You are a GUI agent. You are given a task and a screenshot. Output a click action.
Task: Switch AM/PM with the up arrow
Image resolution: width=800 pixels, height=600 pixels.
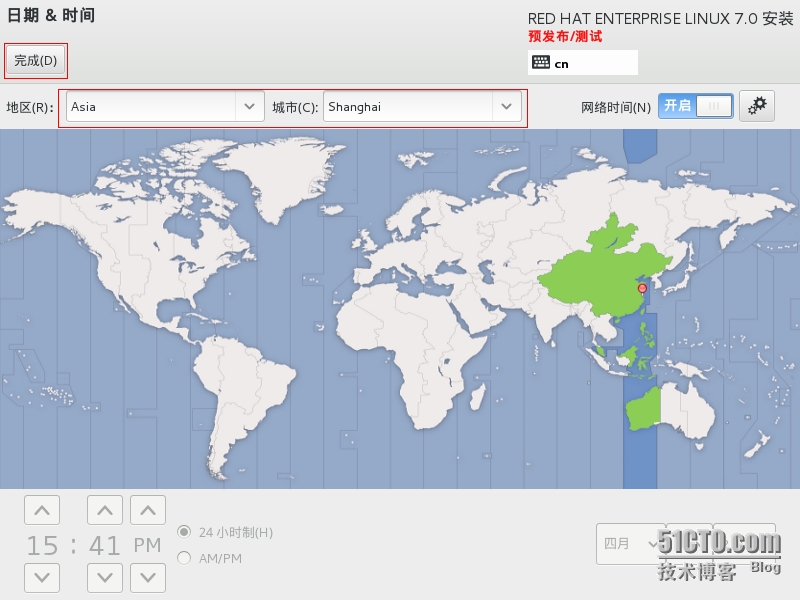[148, 510]
